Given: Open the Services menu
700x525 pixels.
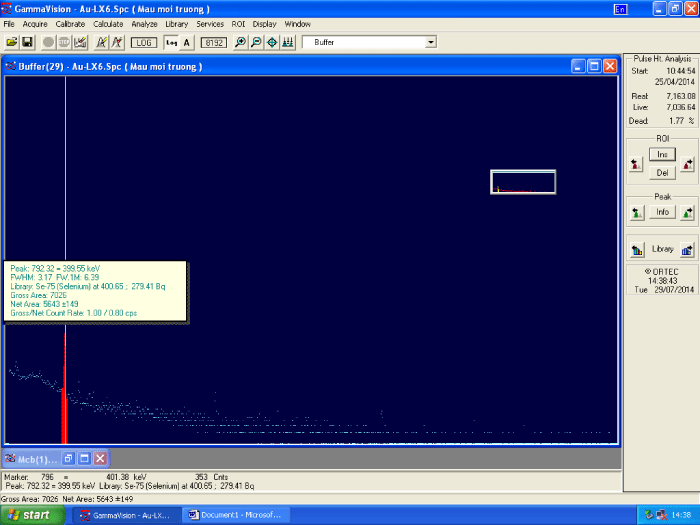Looking at the screenshot, I should tap(210, 24).
